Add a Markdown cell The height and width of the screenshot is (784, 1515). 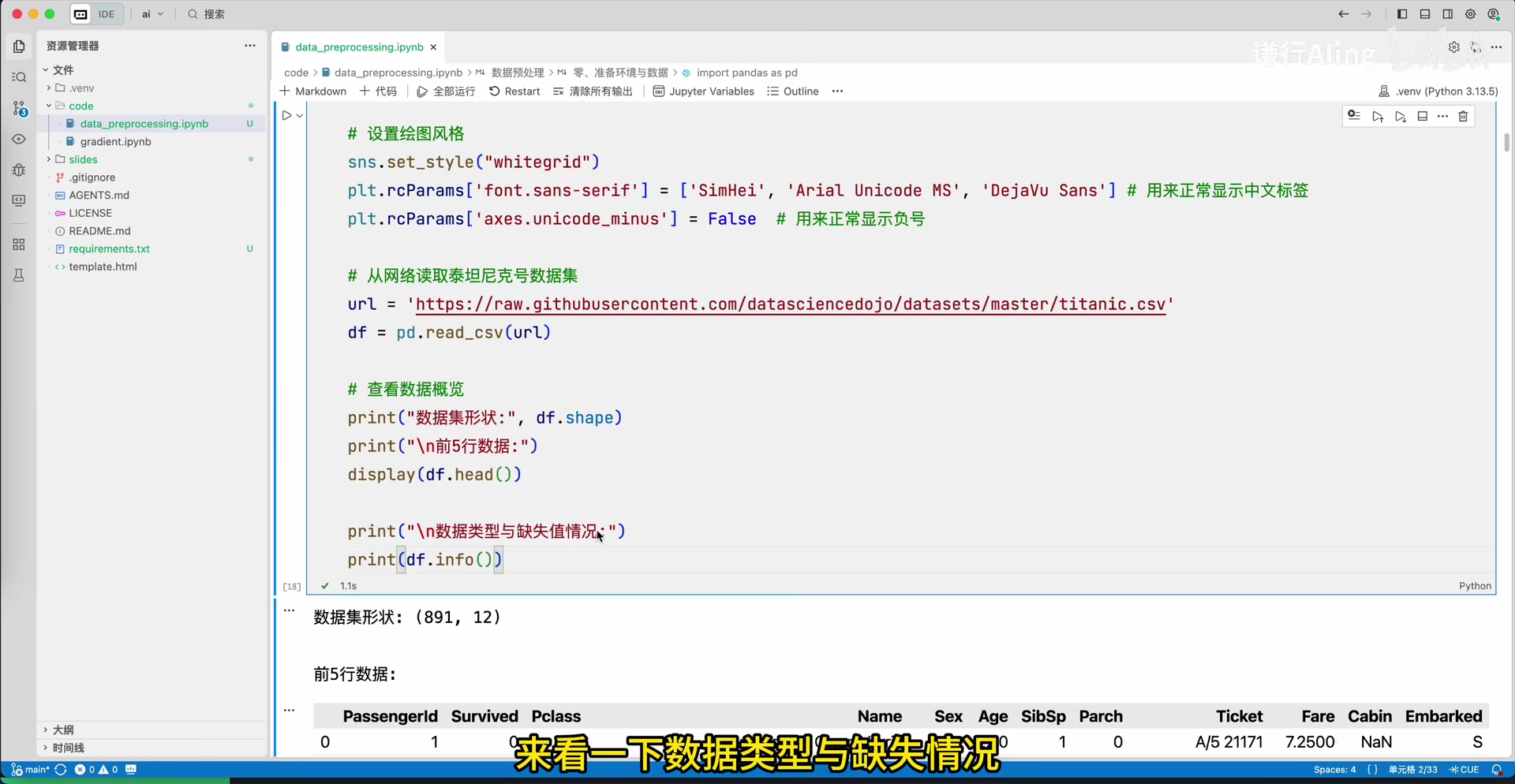click(x=313, y=91)
